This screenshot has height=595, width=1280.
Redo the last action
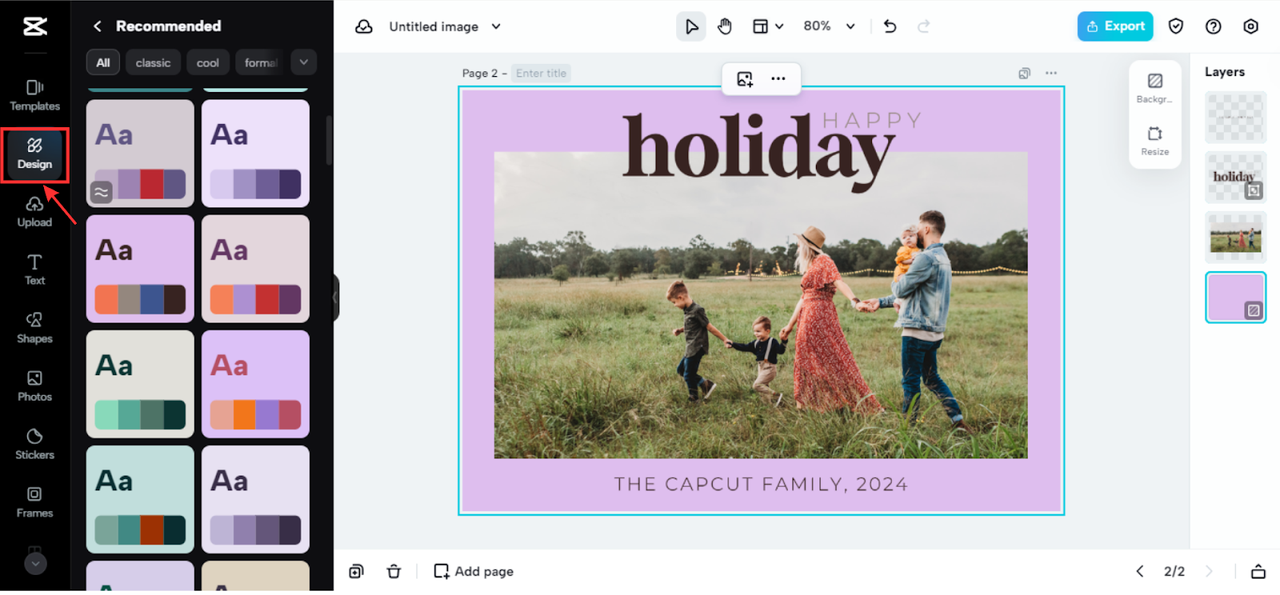pos(924,27)
